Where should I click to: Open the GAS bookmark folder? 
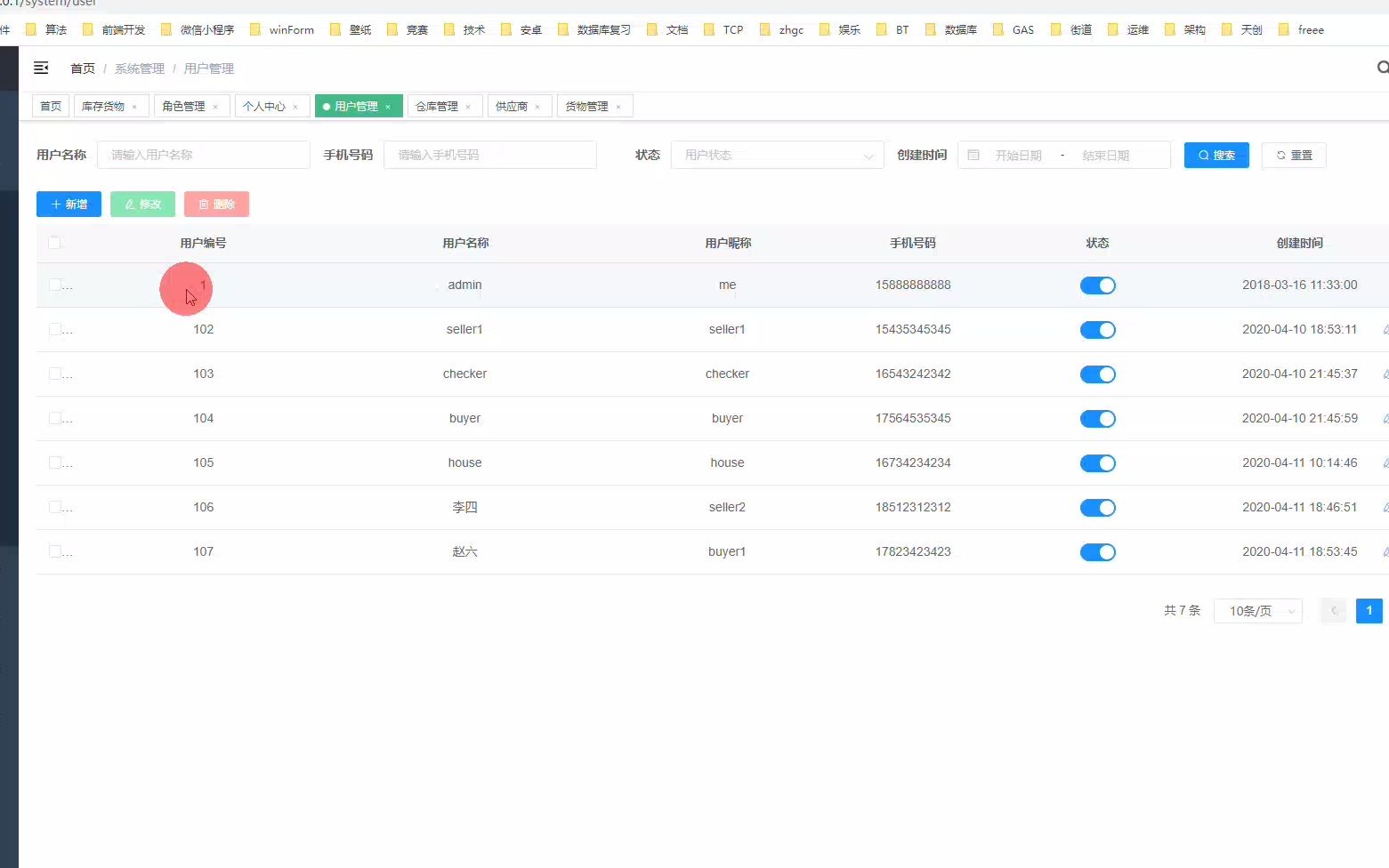pyautogui.click(x=1013, y=29)
